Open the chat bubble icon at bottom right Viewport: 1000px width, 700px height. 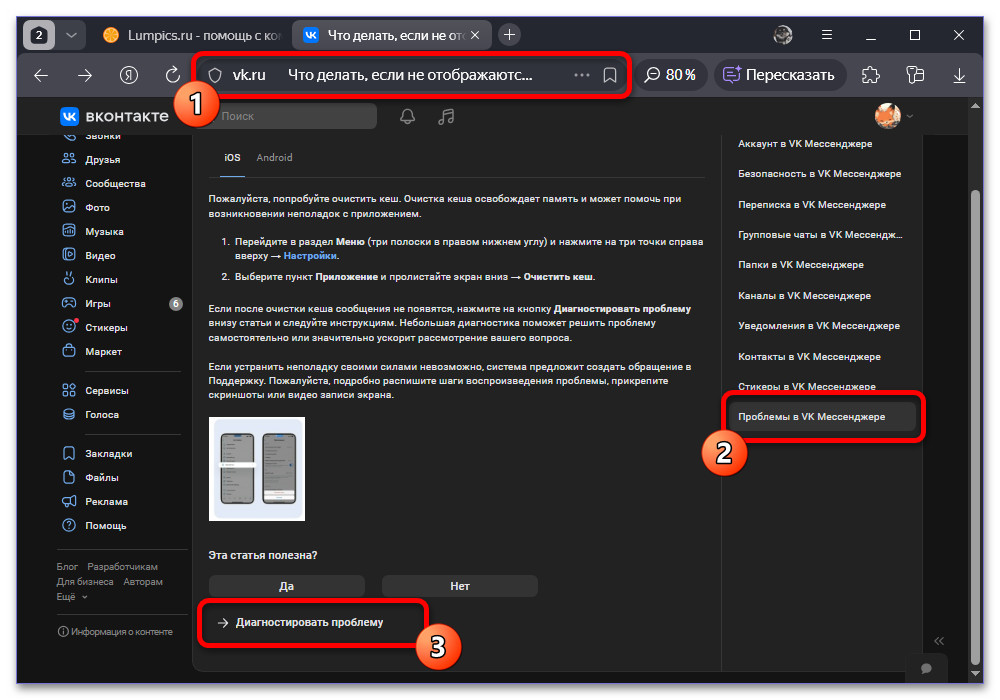(926, 668)
